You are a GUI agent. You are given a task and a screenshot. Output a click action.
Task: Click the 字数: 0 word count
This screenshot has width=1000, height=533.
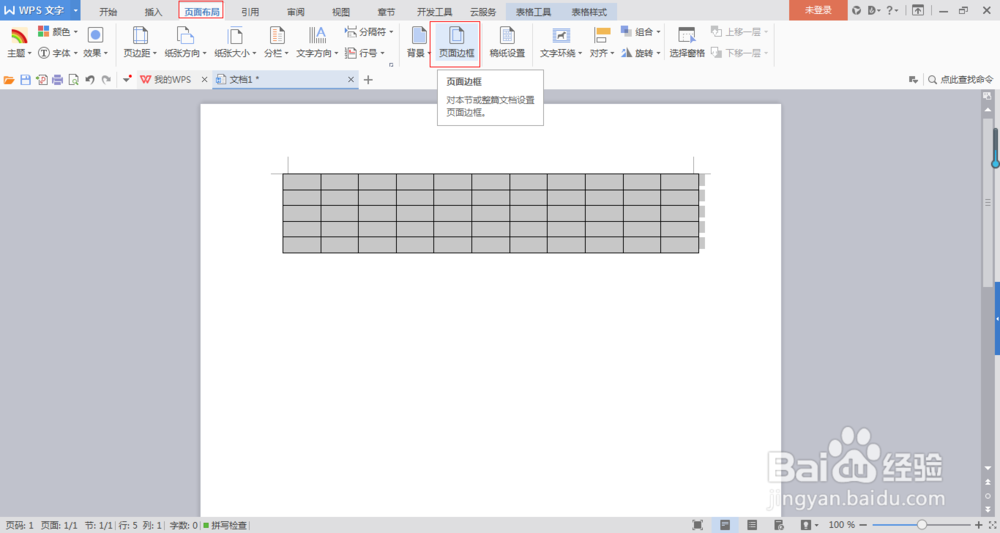pyautogui.click(x=183, y=525)
